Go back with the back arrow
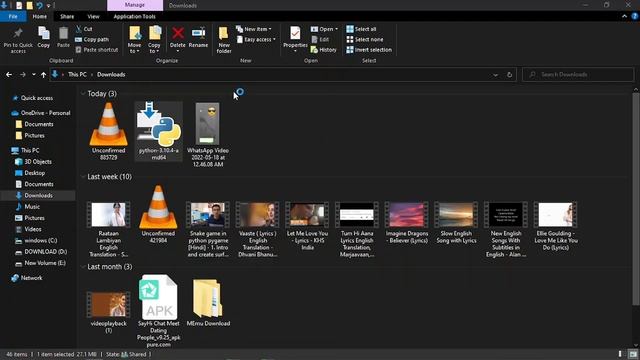This screenshot has width=640, height=360. pos(9,75)
